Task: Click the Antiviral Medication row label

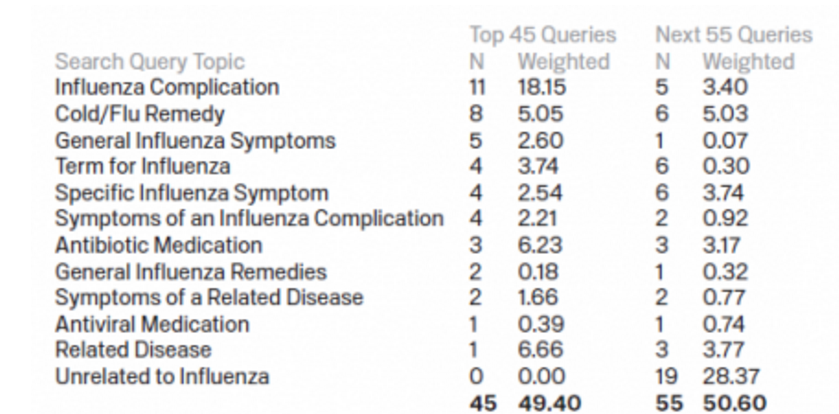Action: 152,324
